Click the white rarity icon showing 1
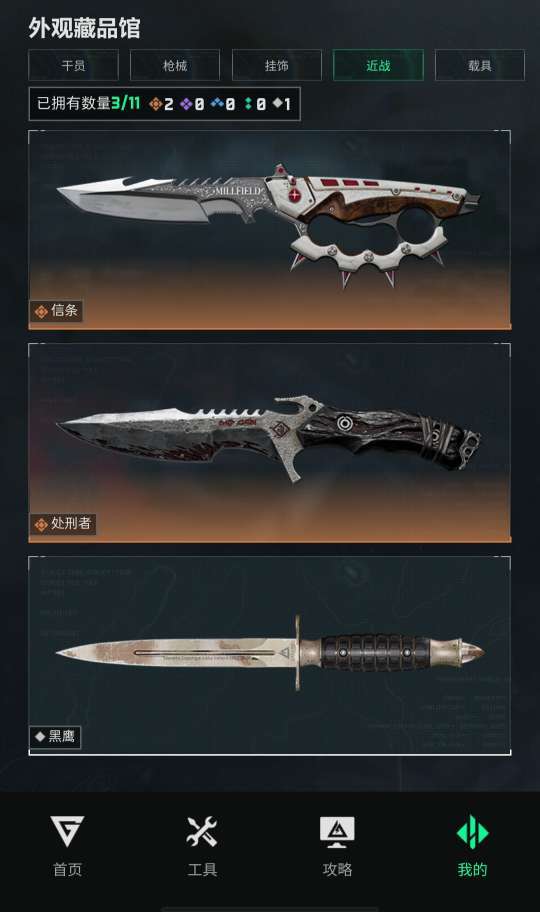This screenshot has width=540, height=912. (278, 103)
